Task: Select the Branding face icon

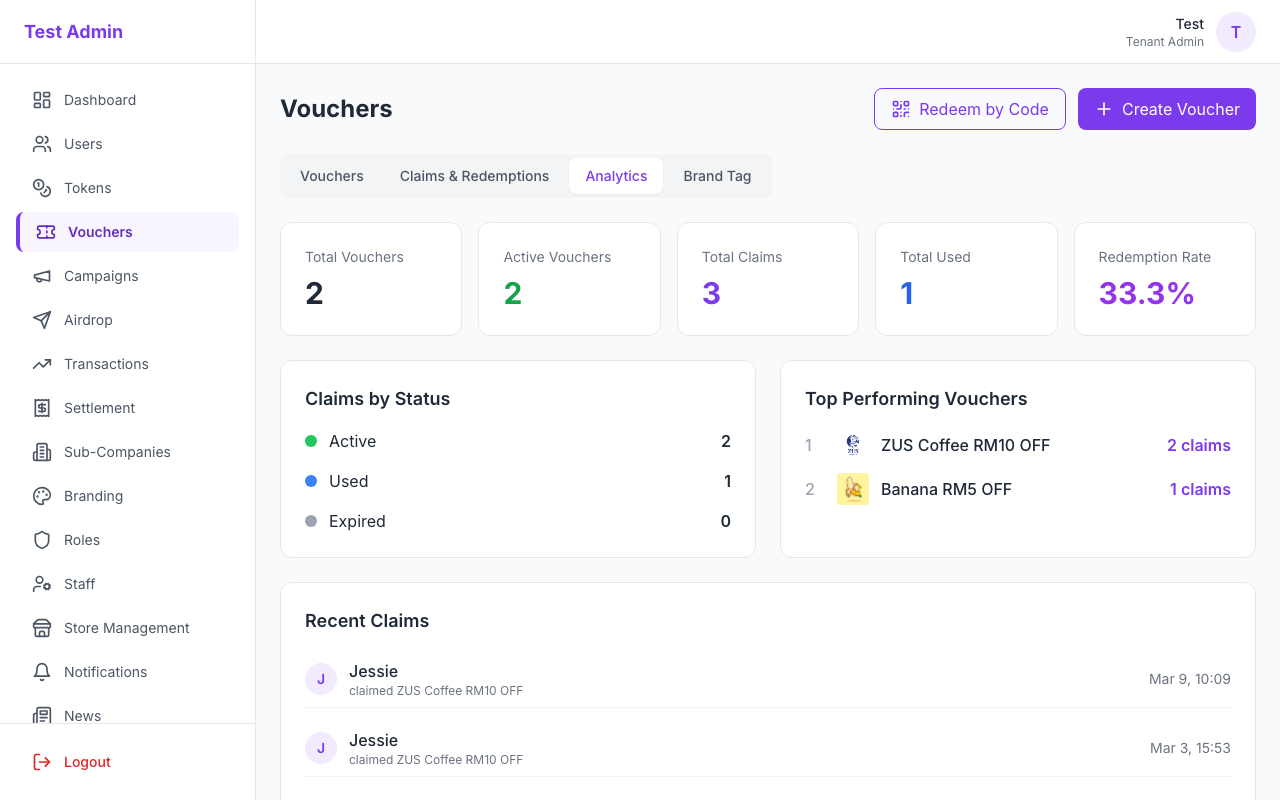Action: tap(41, 496)
